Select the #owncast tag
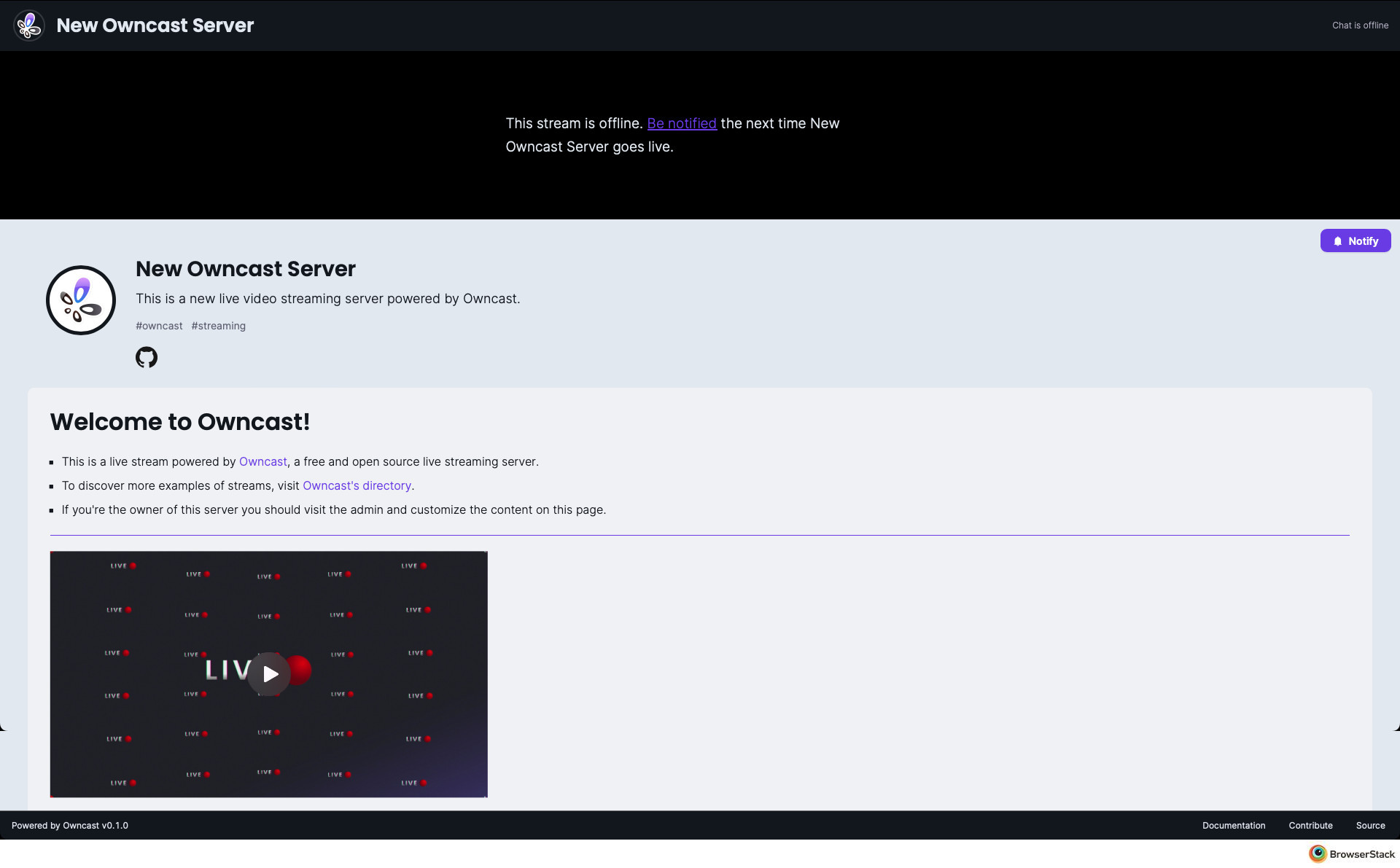Image resolution: width=1400 pixels, height=868 pixels. [159, 326]
